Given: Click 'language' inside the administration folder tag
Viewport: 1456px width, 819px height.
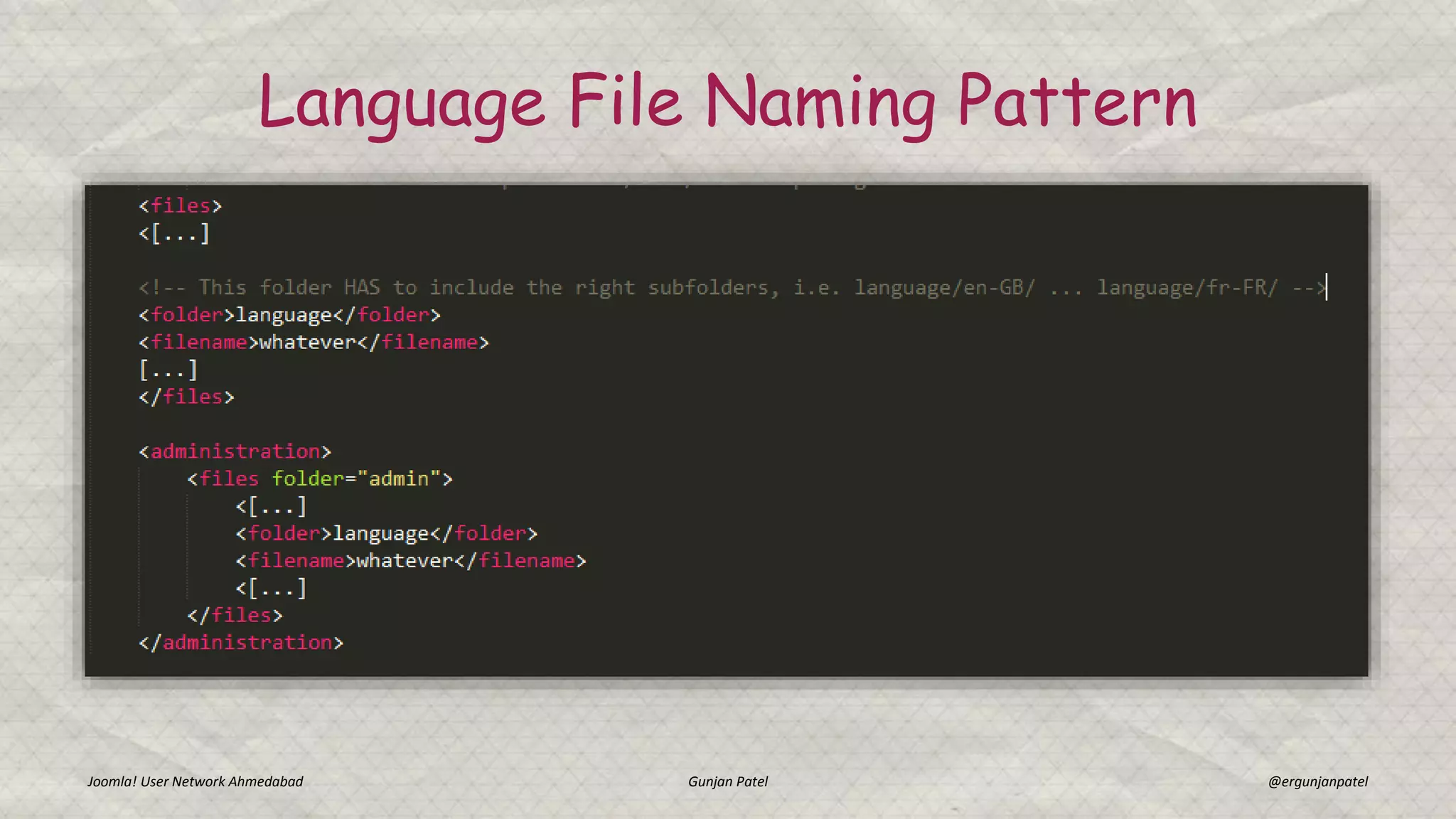Looking at the screenshot, I should 381,533.
